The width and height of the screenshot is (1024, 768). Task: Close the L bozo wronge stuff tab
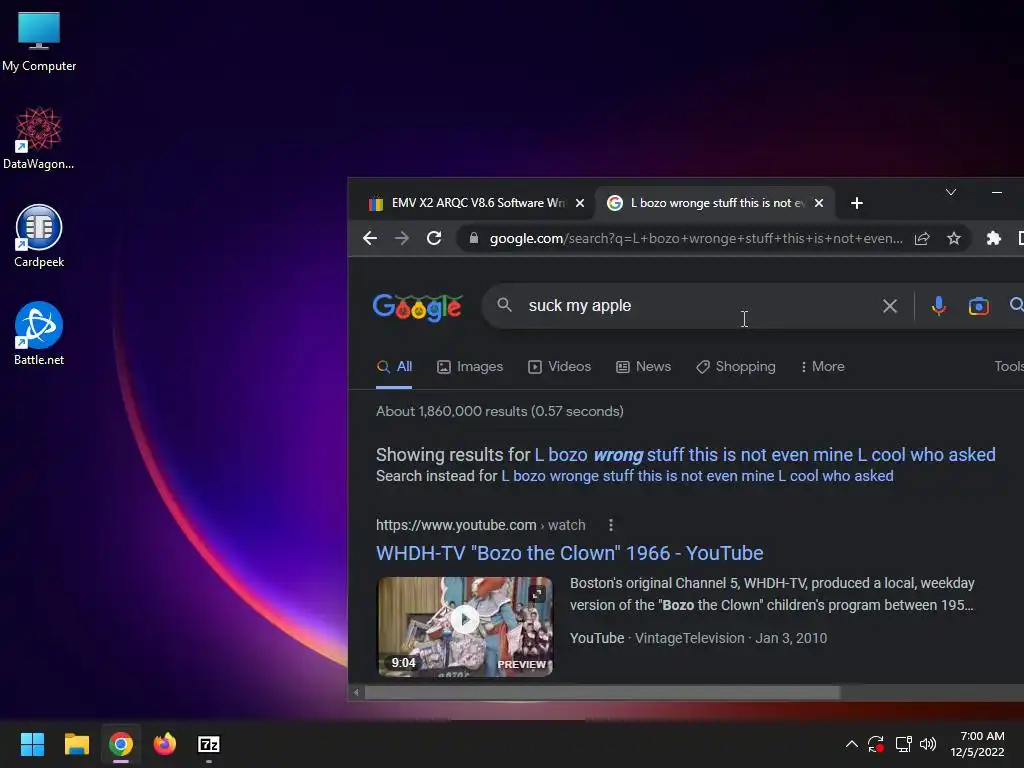(x=819, y=203)
